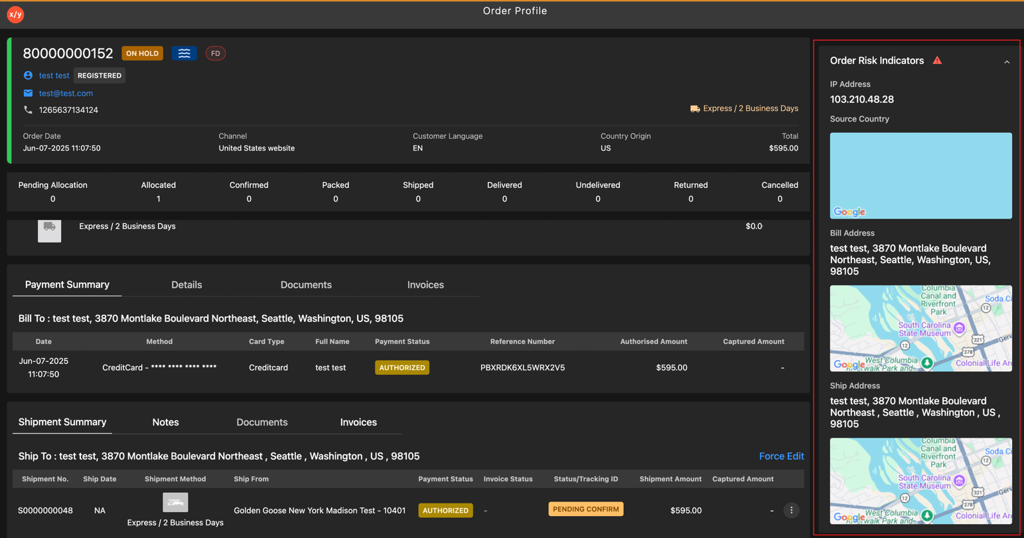Click the Express shipping thumbnail icon
The height and width of the screenshot is (538, 1024).
(x=50, y=230)
